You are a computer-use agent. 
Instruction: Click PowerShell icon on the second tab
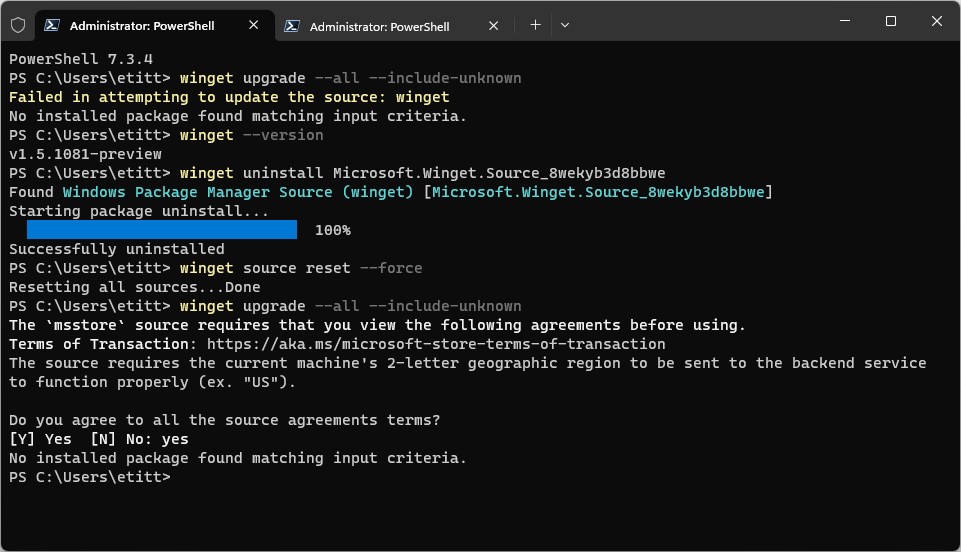pos(292,27)
